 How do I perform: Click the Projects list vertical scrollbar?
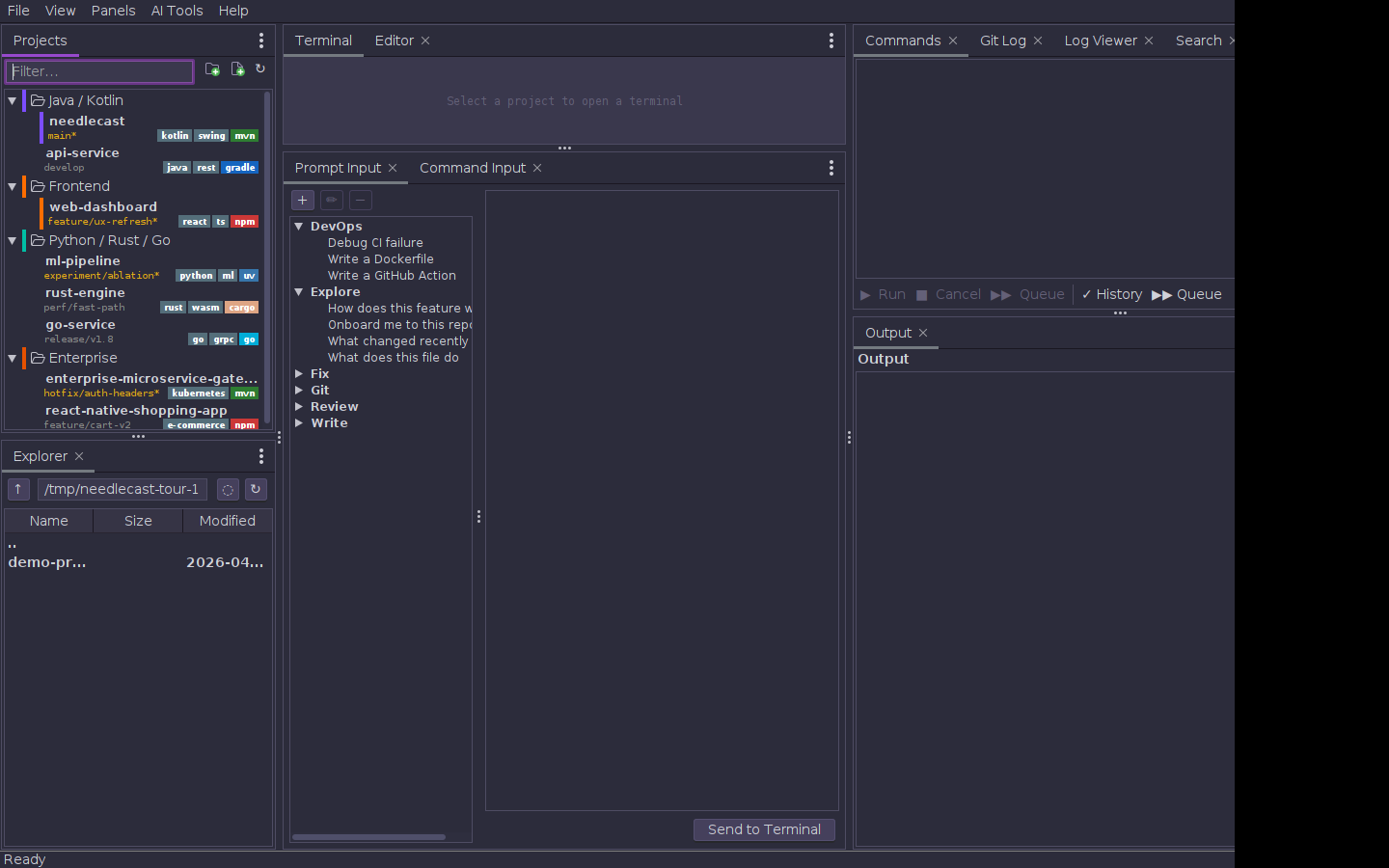(x=267, y=258)
